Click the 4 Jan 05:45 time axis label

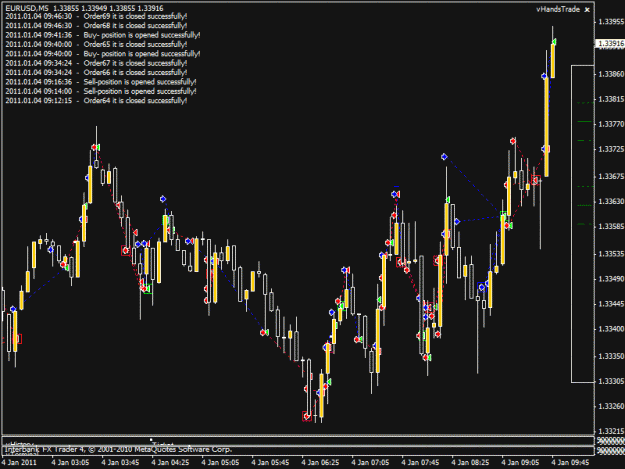(270, 463)
